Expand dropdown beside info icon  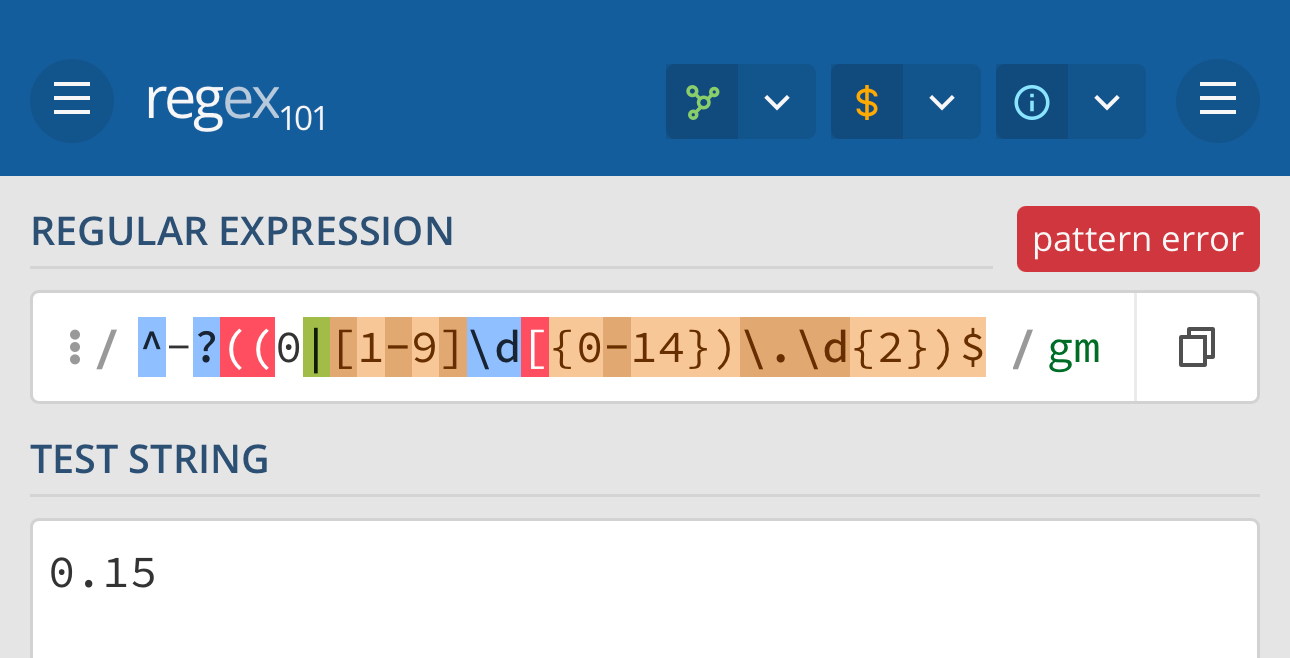[1106, 102]
